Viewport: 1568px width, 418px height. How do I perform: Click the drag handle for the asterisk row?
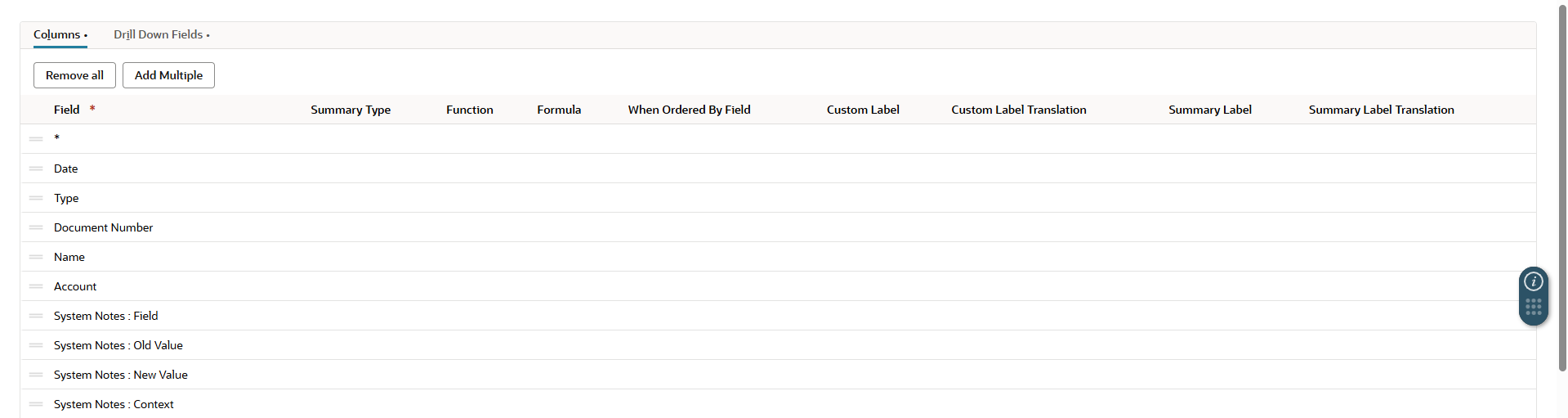pos(36,139)
